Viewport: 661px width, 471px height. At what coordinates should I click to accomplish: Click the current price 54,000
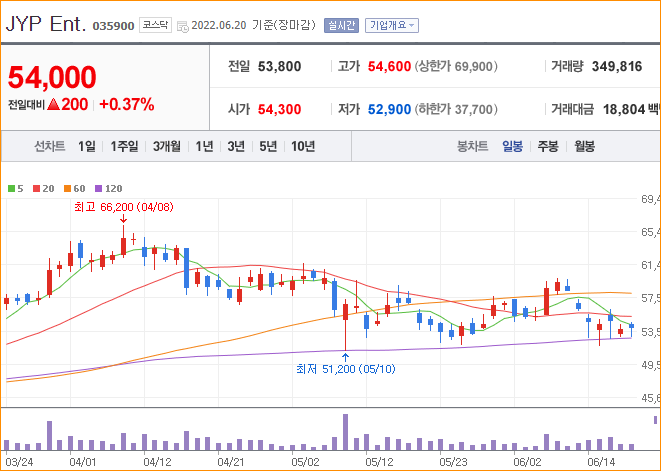click(52, 77)
